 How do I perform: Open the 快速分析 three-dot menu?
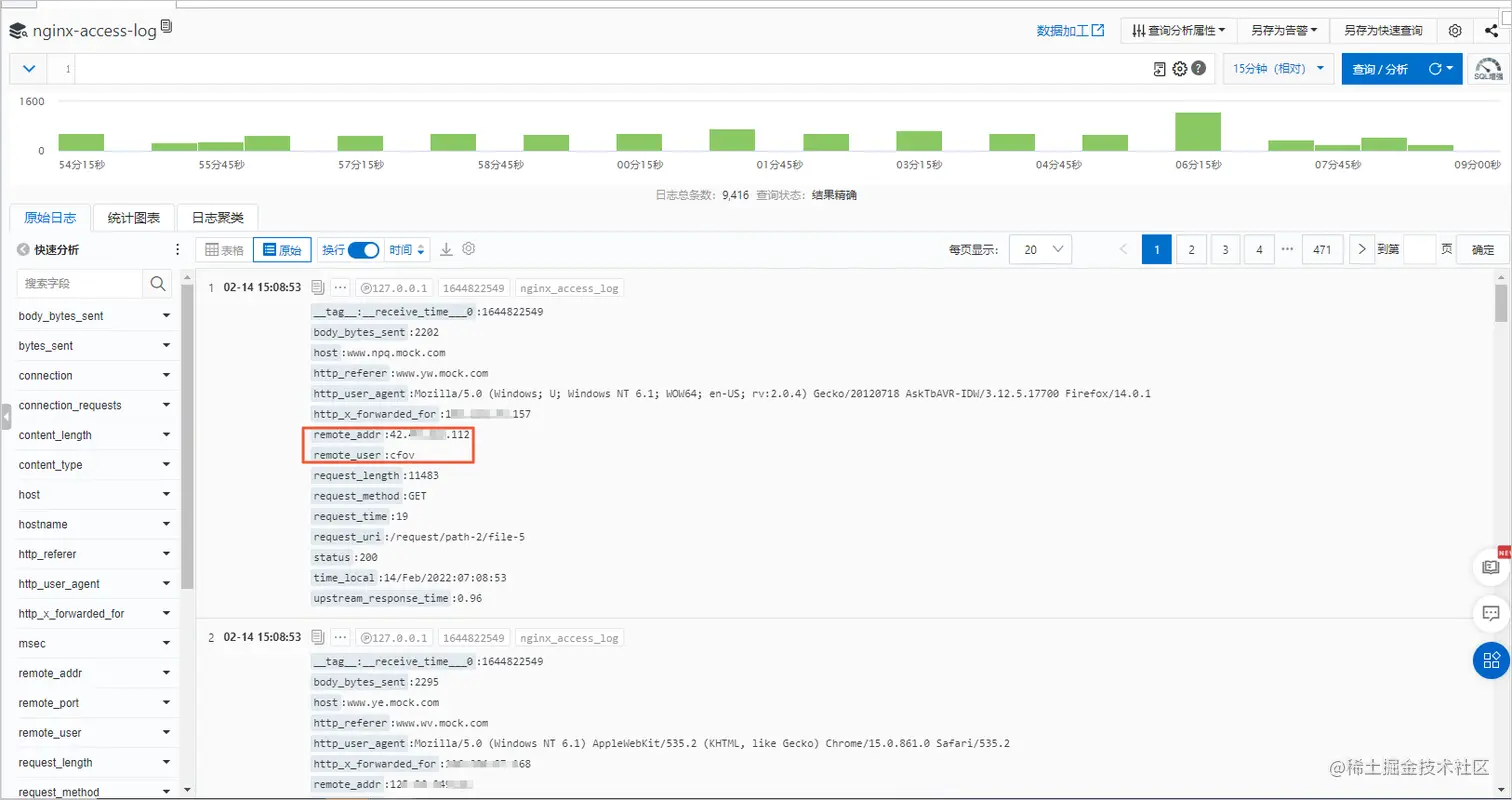tap(178, 250)
